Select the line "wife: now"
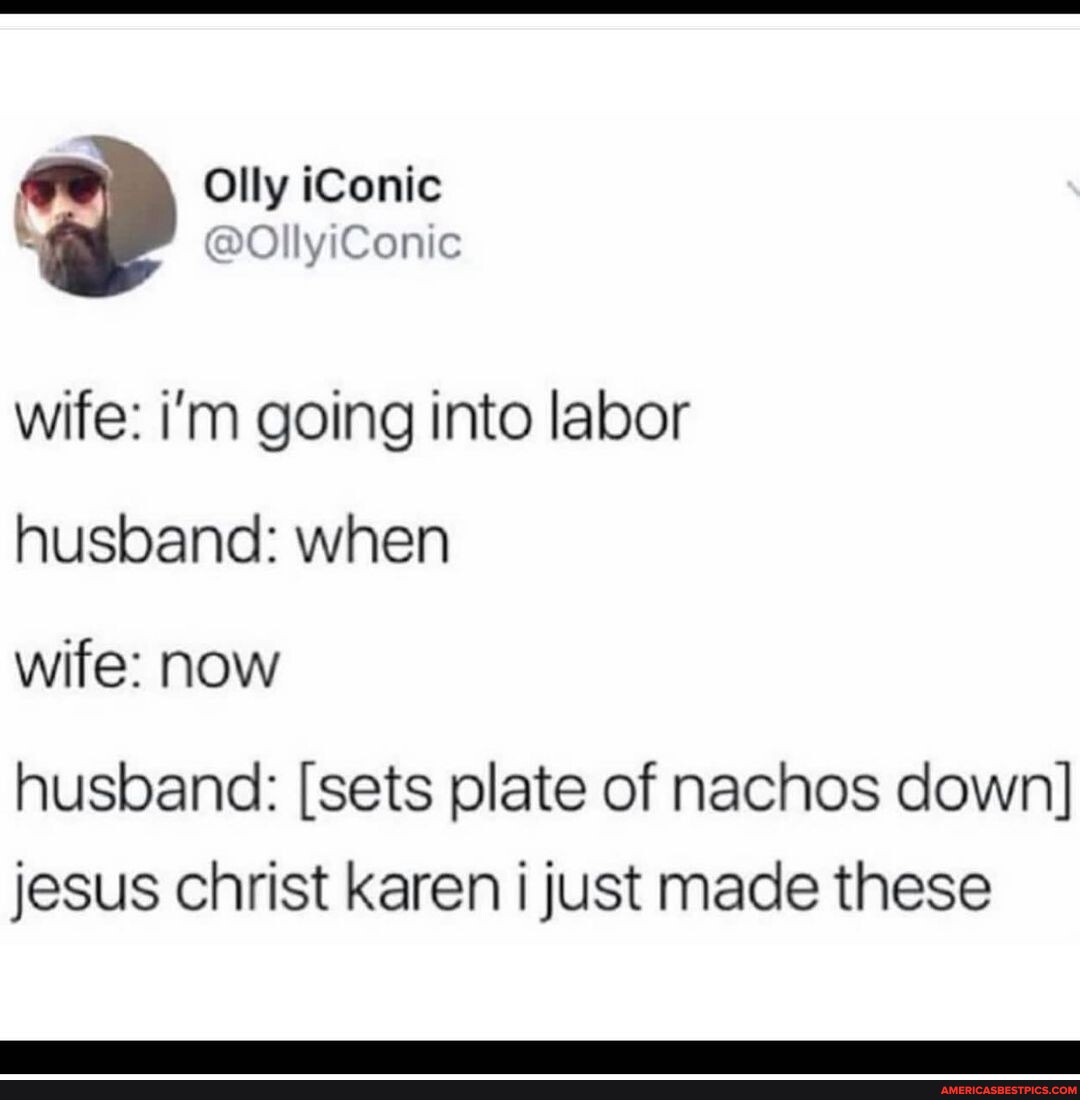 tap(147, 664)
